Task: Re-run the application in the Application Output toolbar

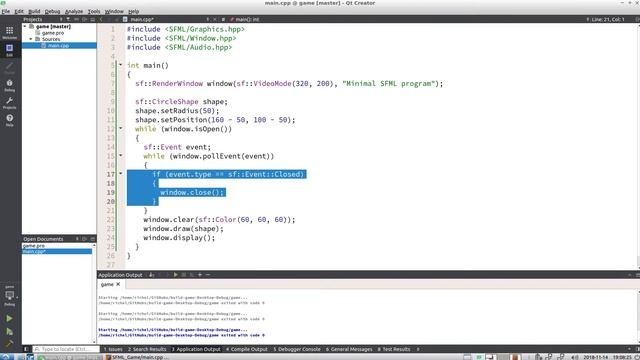Action: click(176, 275)
